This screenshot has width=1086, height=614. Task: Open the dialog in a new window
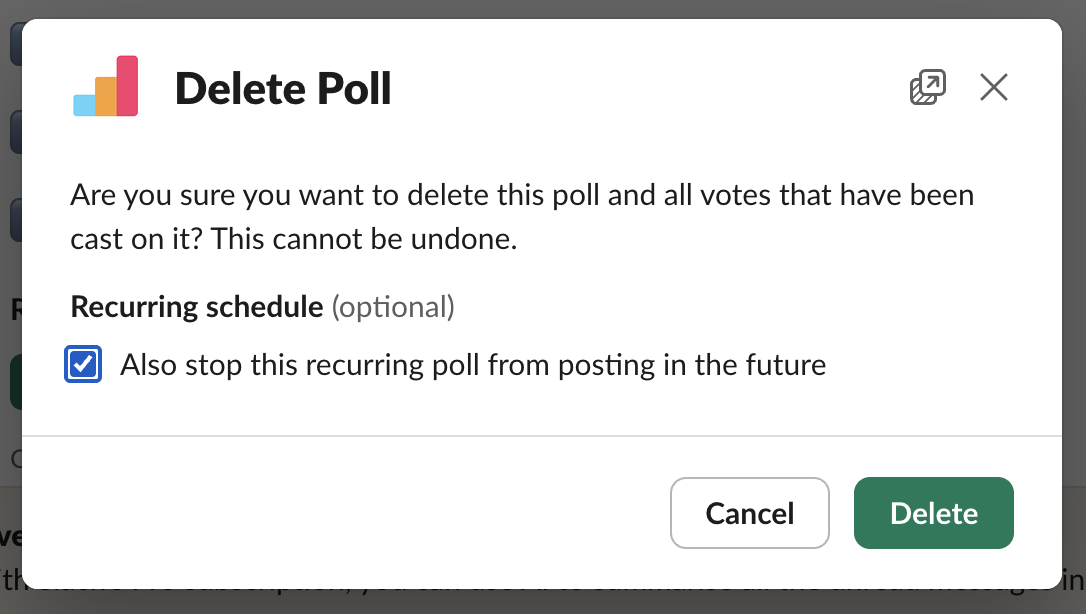tap(927, 88)
